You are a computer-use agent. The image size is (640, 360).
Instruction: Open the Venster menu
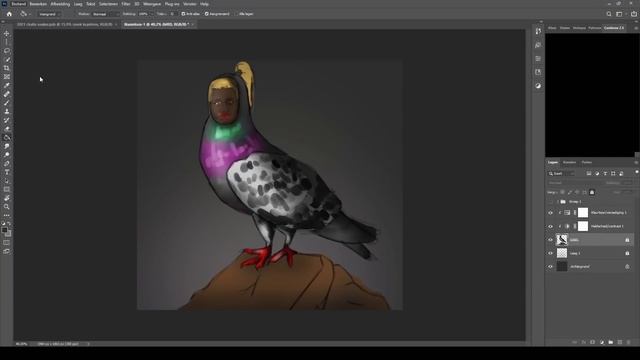pyautogui.click(x=189, y=4)
